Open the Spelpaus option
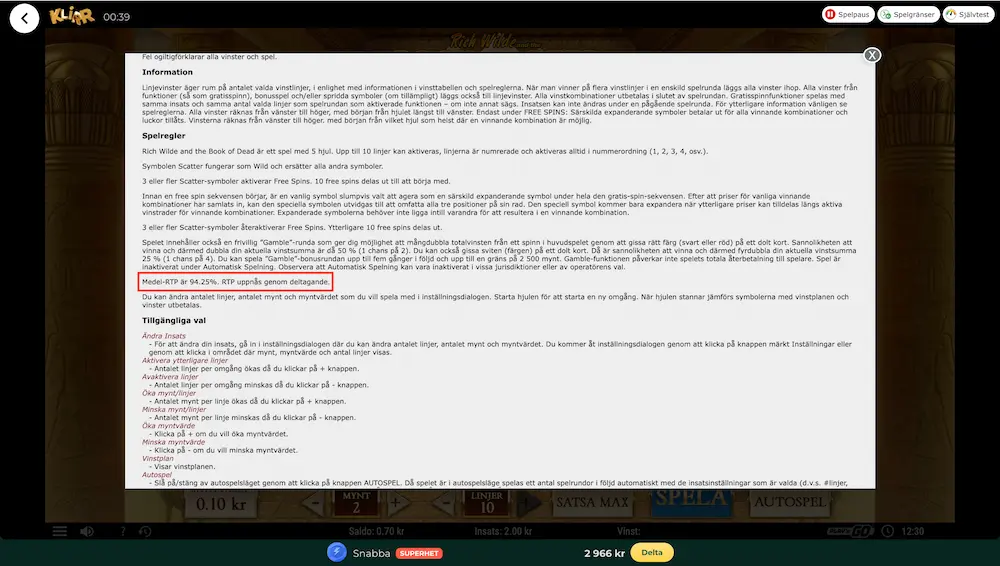The width and height of the screenshot is (1000, 566). click(848, 14)
